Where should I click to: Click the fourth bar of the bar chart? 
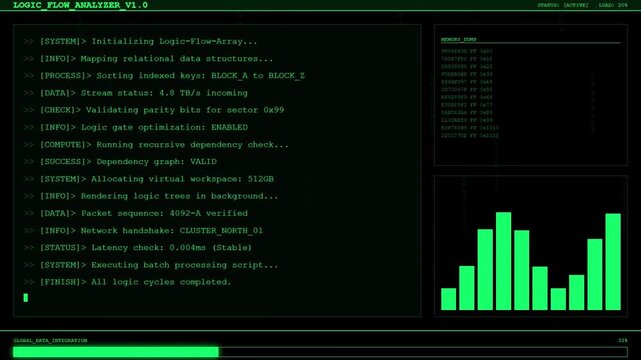point(503,261)
